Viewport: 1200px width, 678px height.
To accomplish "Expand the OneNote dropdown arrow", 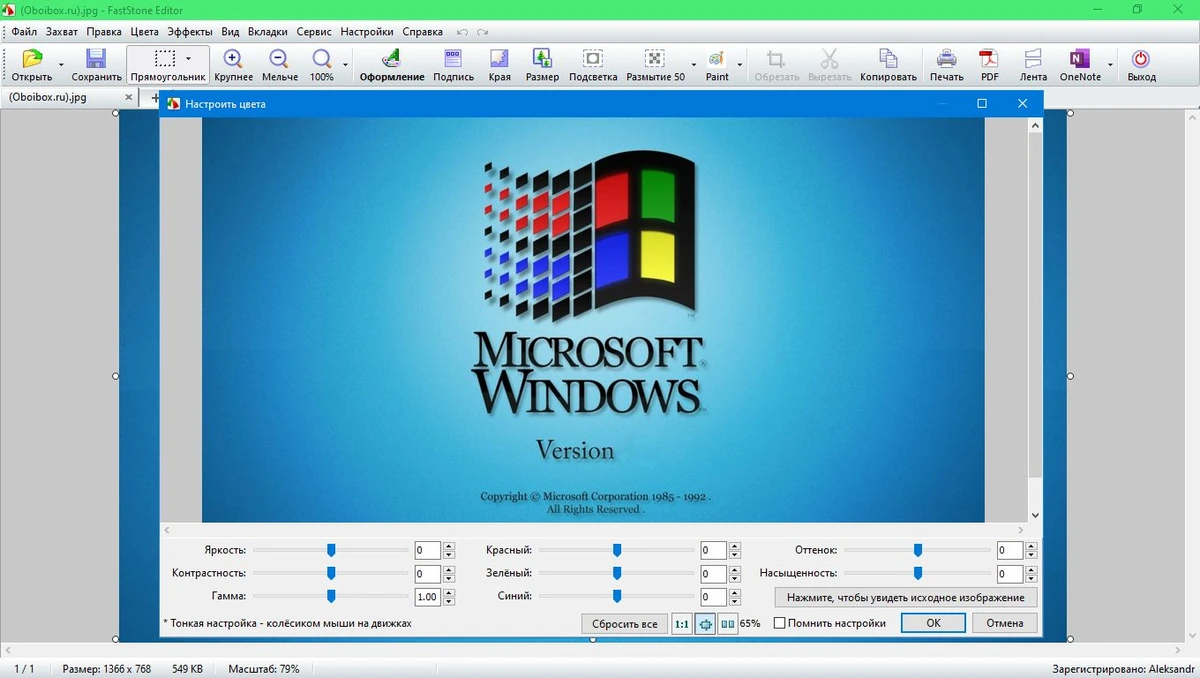I will click(x=1110, y=64).
